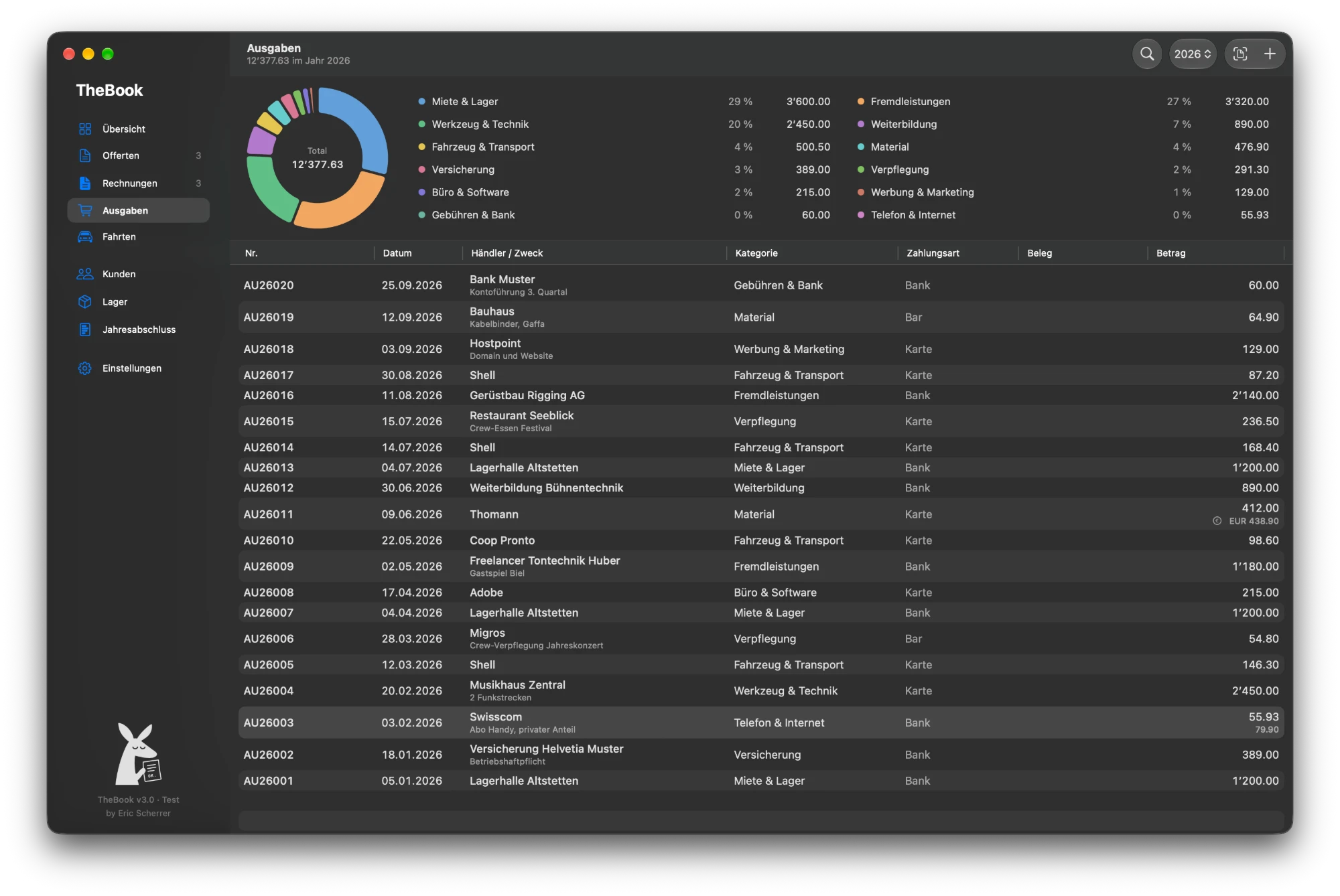1340x896 pixels.
Task: Click the Rechnungen document icon
Action: [x=85, y=183]
